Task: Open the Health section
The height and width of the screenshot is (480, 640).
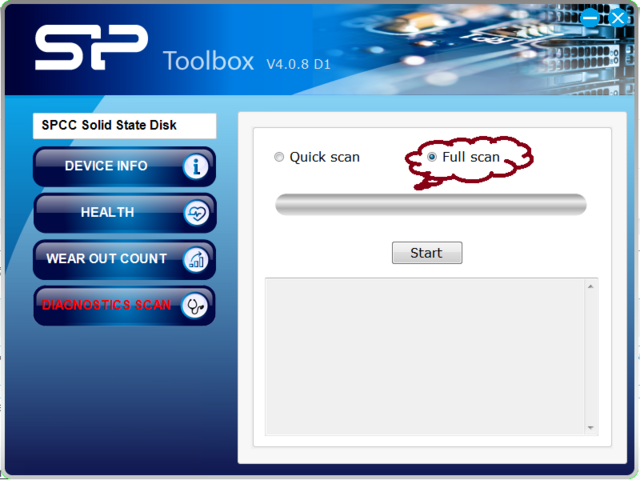Action: 124,213
